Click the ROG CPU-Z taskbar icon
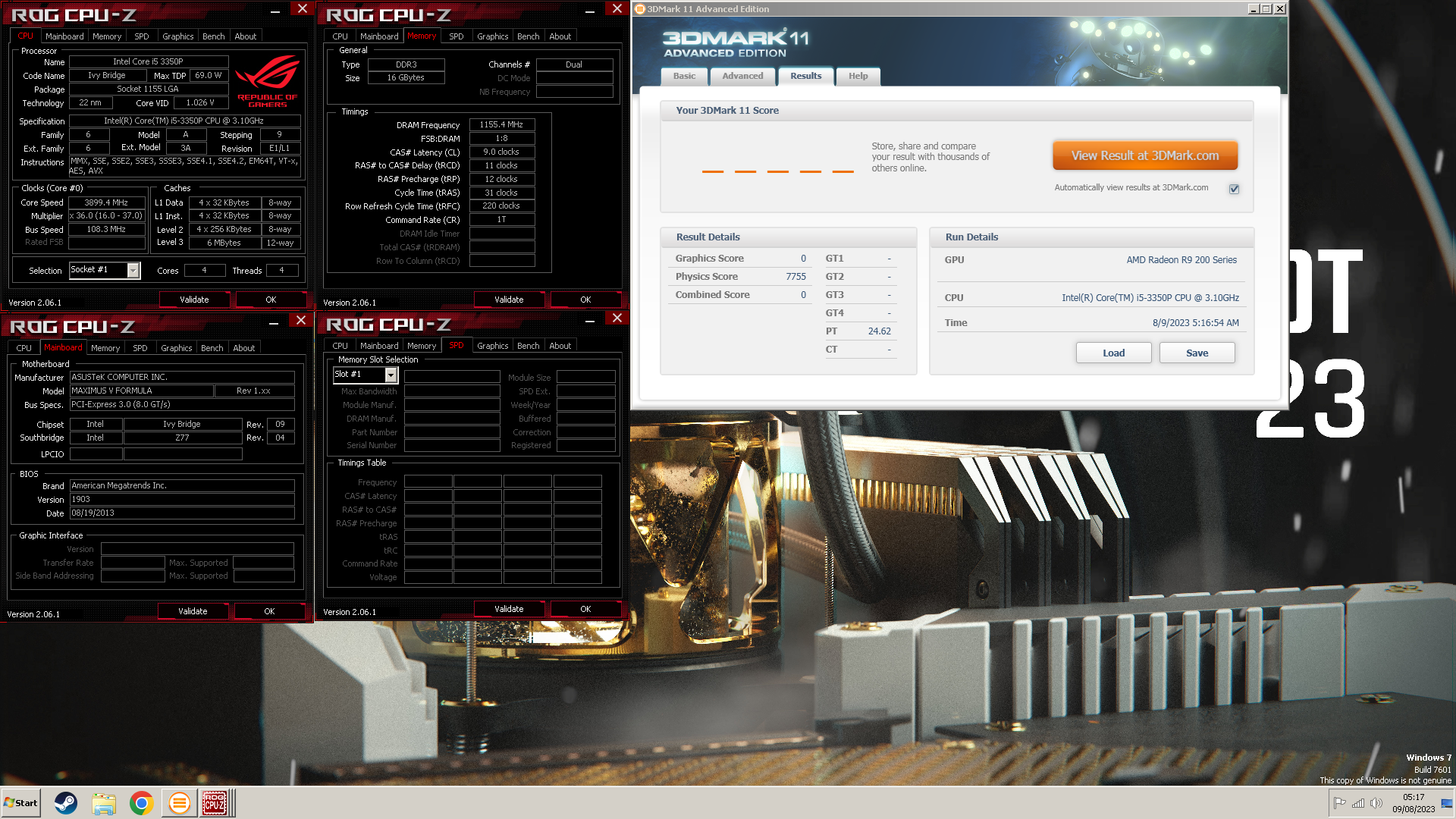Image resolution: width=1456 pixels, height=819 pixels. pos(215,802)
